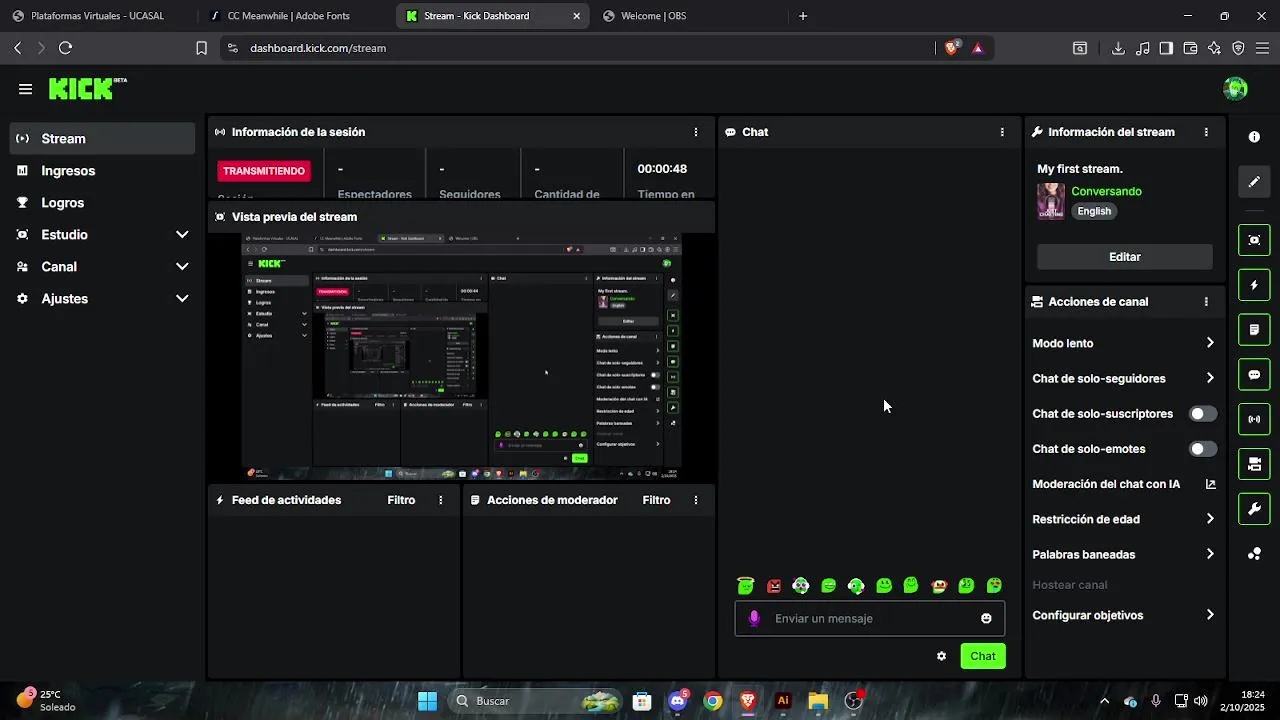Click the browser address bar URL
Viewport: 1280px width, 720px height.
318,48
